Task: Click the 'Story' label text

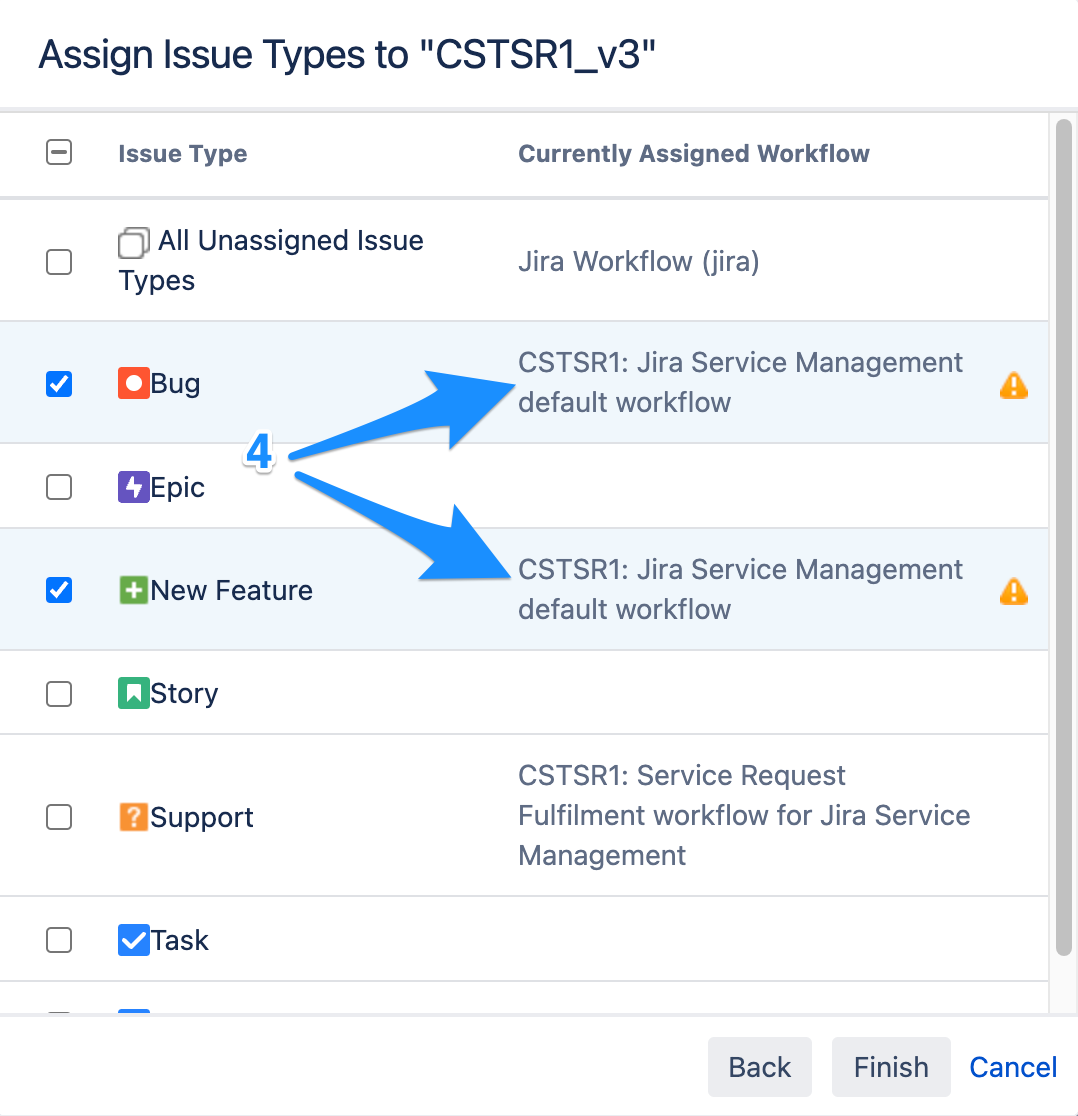Action: click(x=184, y=694)
